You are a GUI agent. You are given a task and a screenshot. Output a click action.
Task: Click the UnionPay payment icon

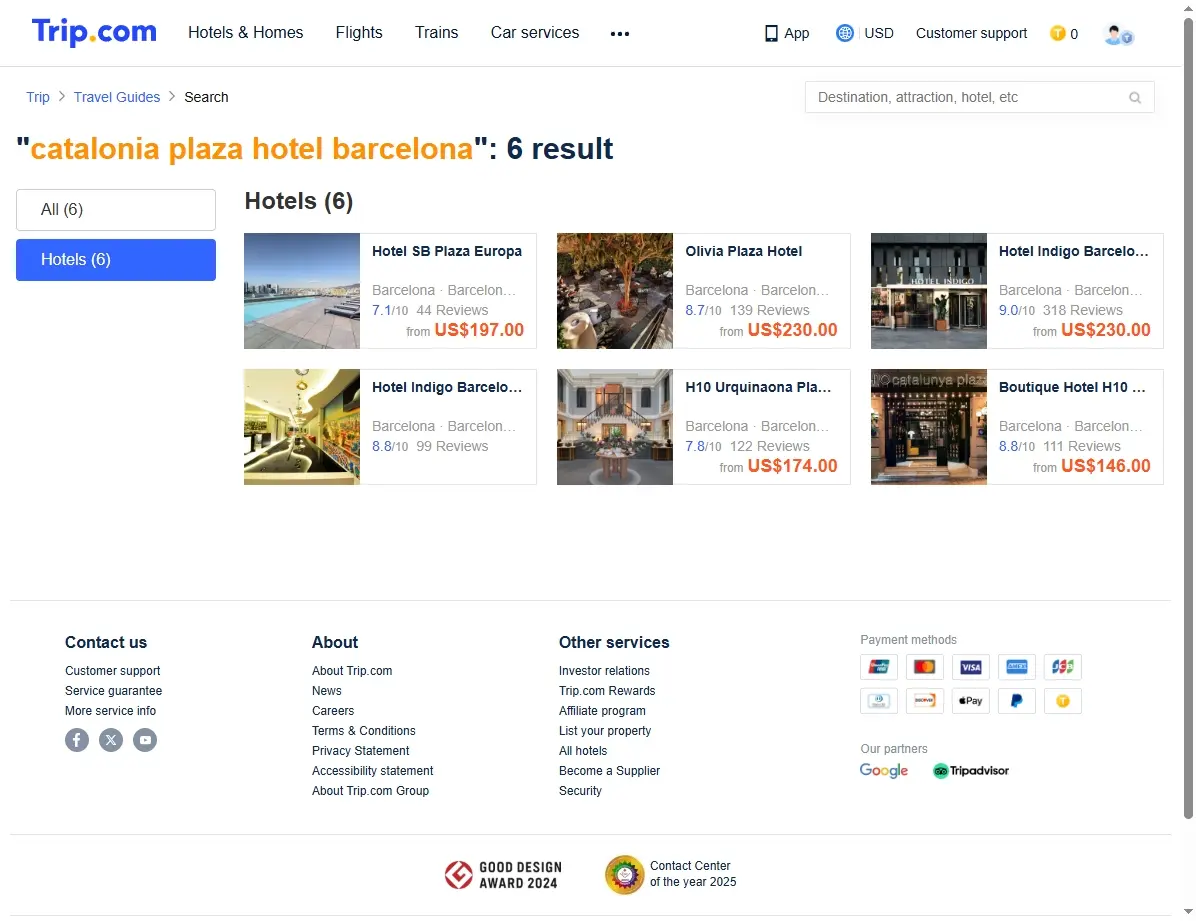879,667
